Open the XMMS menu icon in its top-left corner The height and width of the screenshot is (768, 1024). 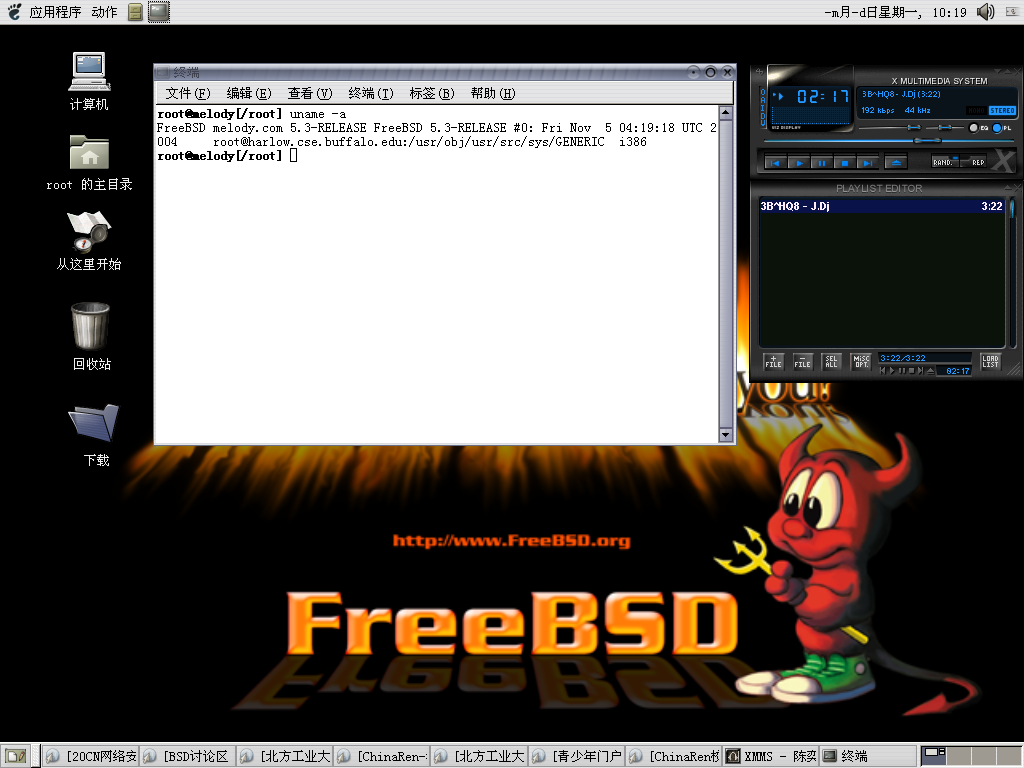click(x=759, y=71)
